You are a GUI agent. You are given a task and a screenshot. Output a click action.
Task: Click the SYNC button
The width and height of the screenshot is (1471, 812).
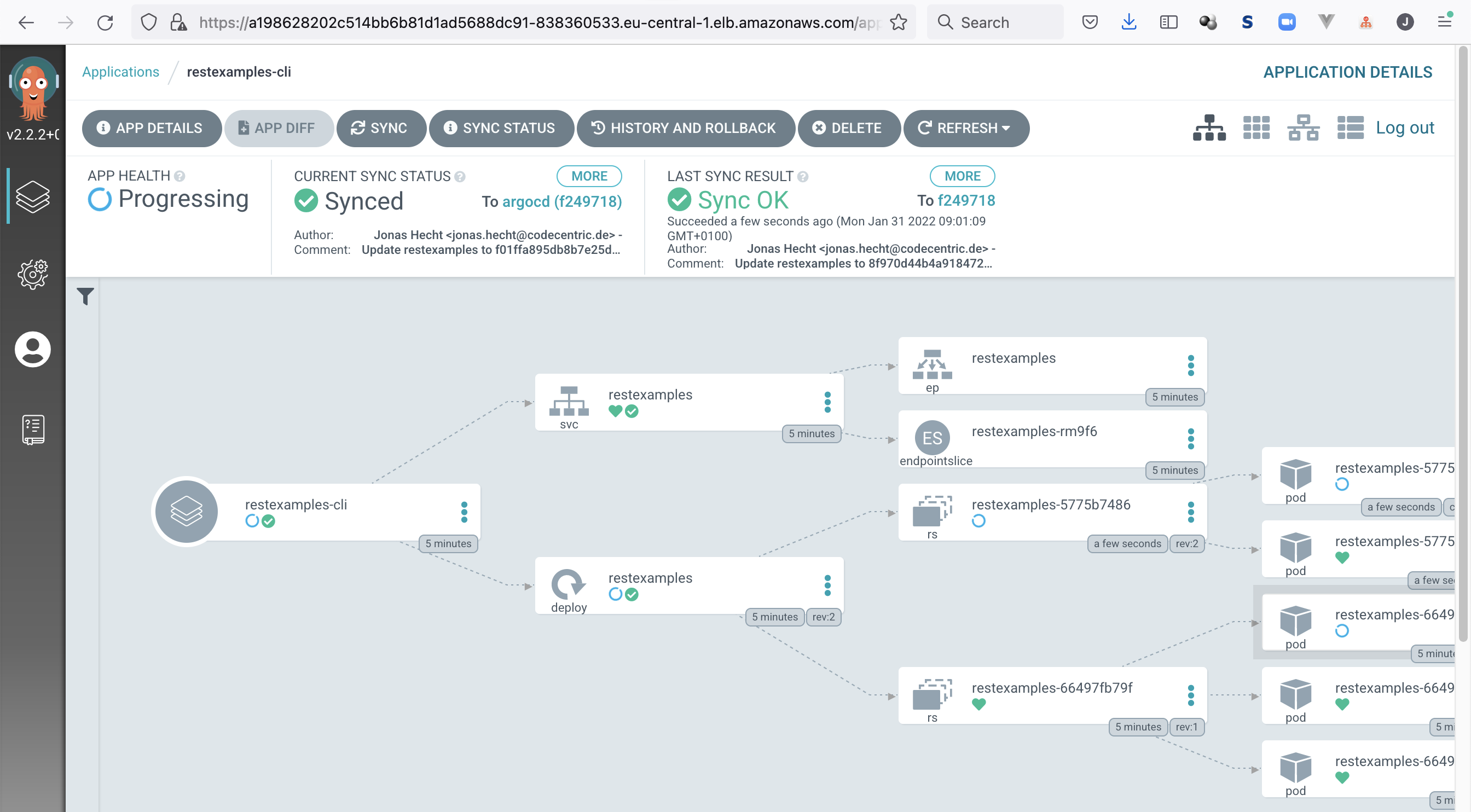point(381,128)
